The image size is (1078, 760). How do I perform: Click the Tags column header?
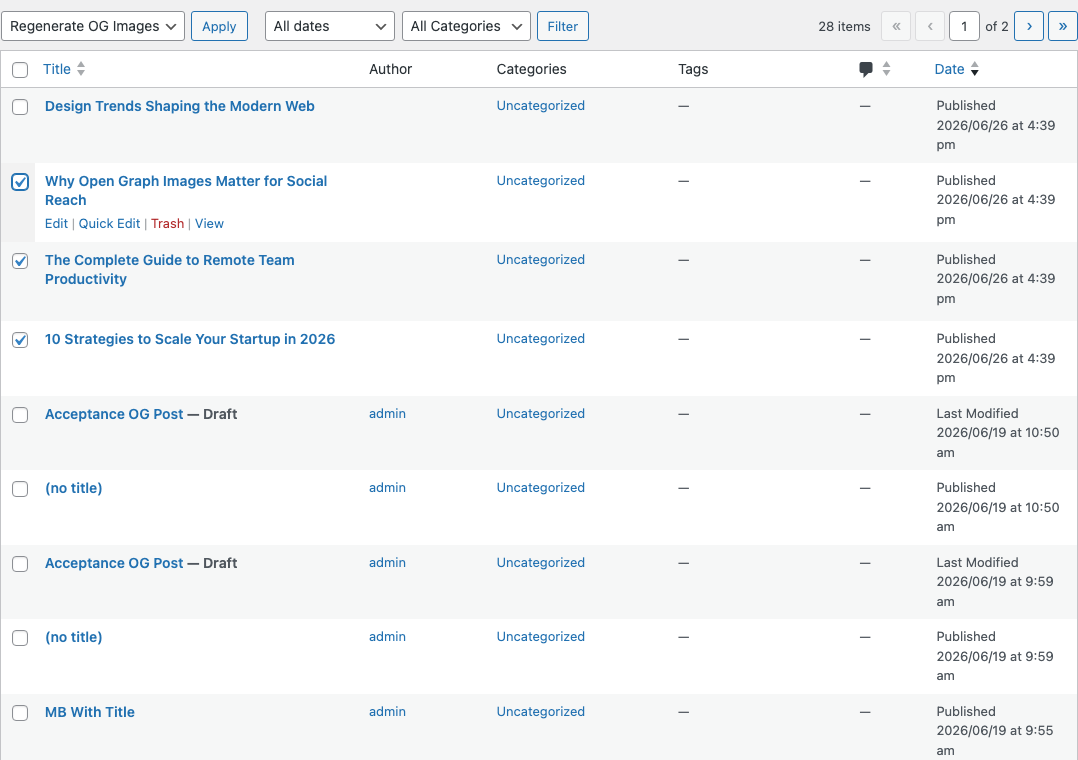click(x=693, y=69)
